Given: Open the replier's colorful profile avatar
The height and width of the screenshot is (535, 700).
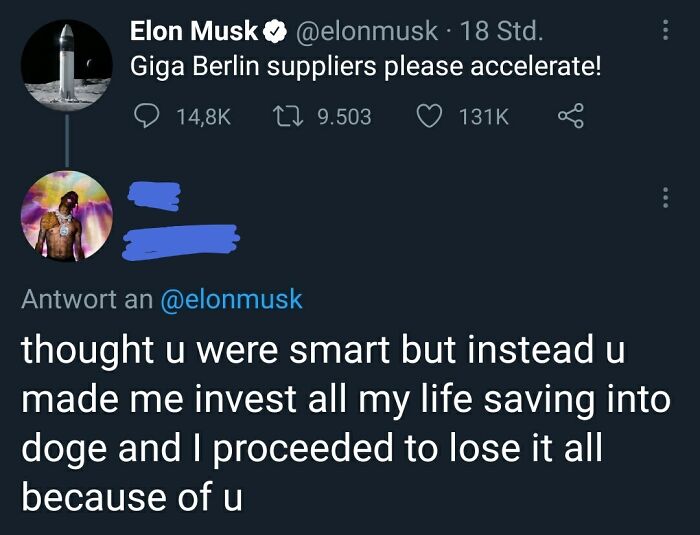Looking at the screenshot, I should [67, 217].
